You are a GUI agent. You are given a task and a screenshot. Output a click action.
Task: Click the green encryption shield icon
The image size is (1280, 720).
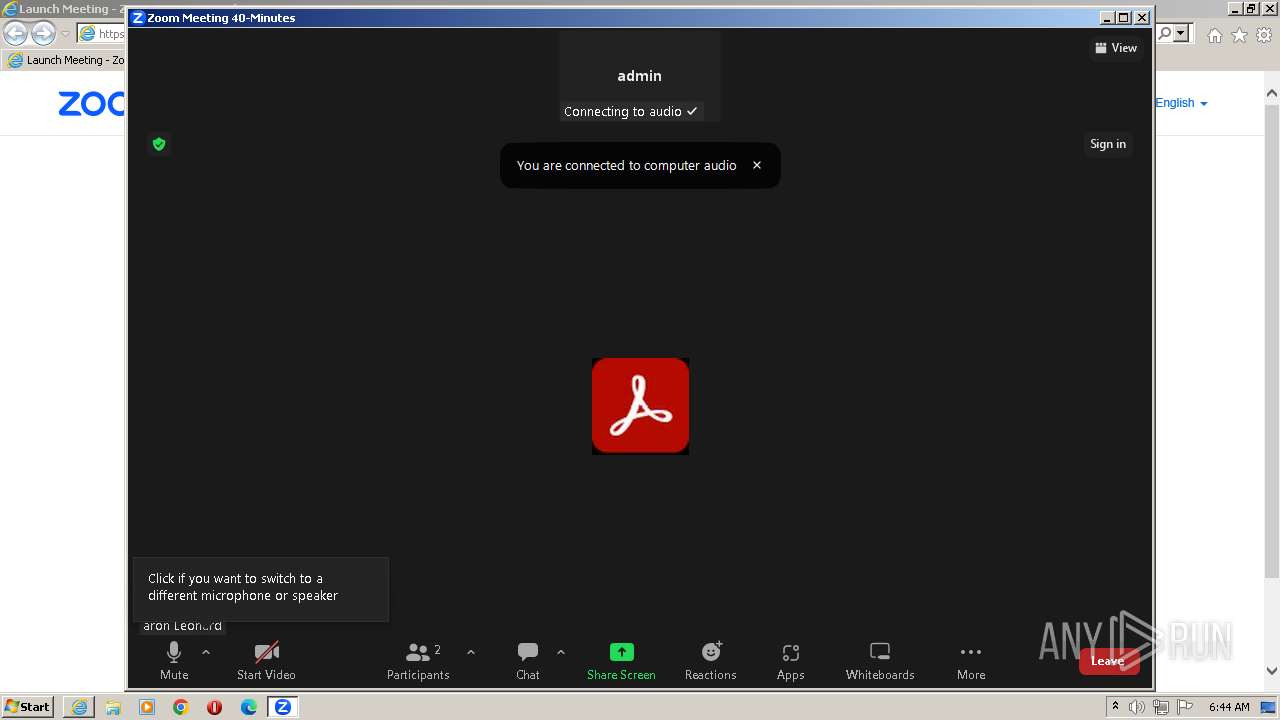pos(159,144)
